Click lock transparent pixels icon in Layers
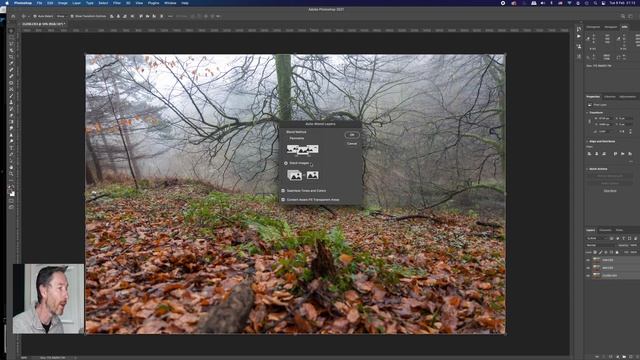 click(595, 252)
